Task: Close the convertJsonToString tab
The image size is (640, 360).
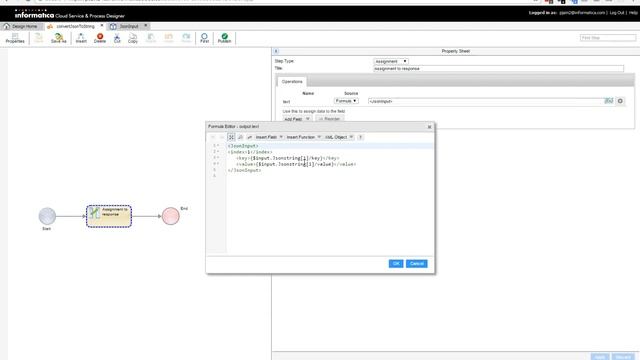Action: pos(102,26)
